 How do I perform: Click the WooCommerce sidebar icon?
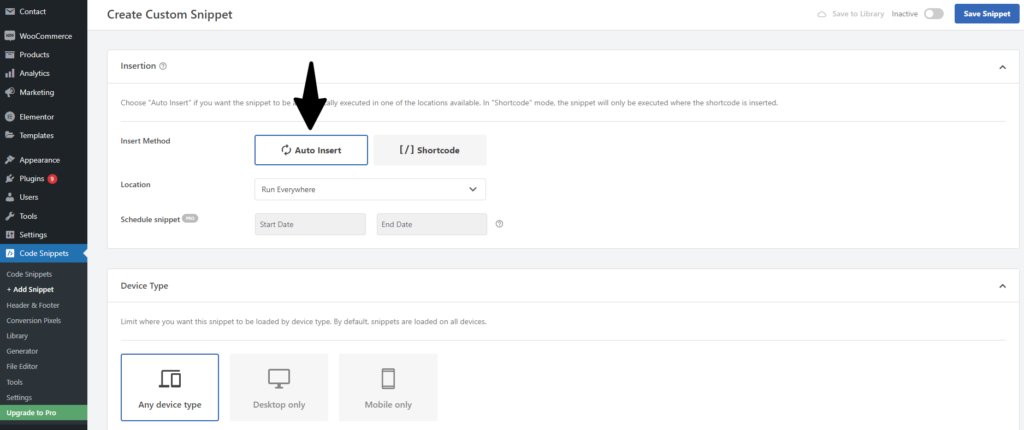coord(10,35)
